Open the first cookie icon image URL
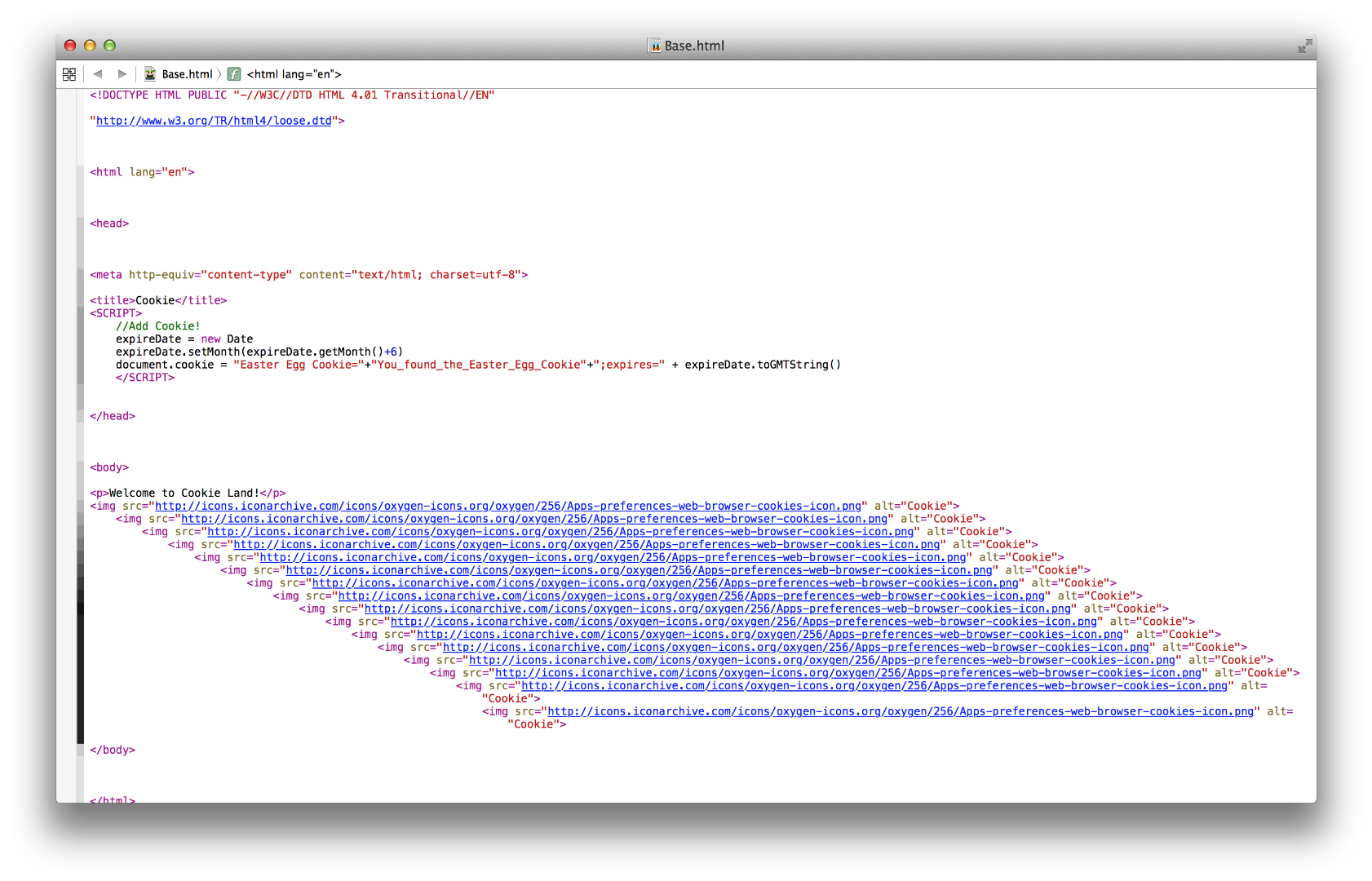The height and width of the screenshot is (881, 1372). click(508, 506)
